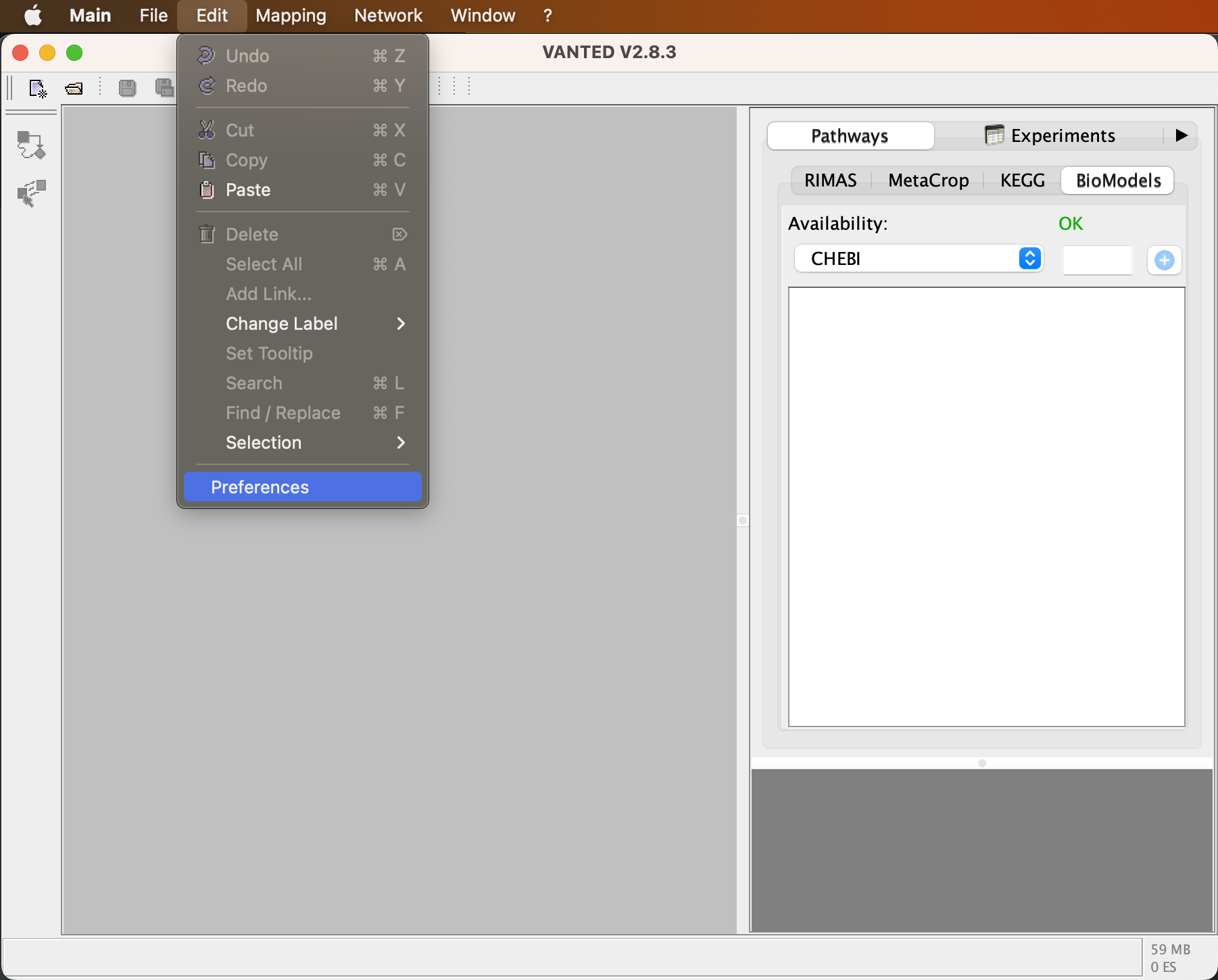Select the node selection/move cursor tool
Screen dimensions: 1218x980
coord(31,193)
